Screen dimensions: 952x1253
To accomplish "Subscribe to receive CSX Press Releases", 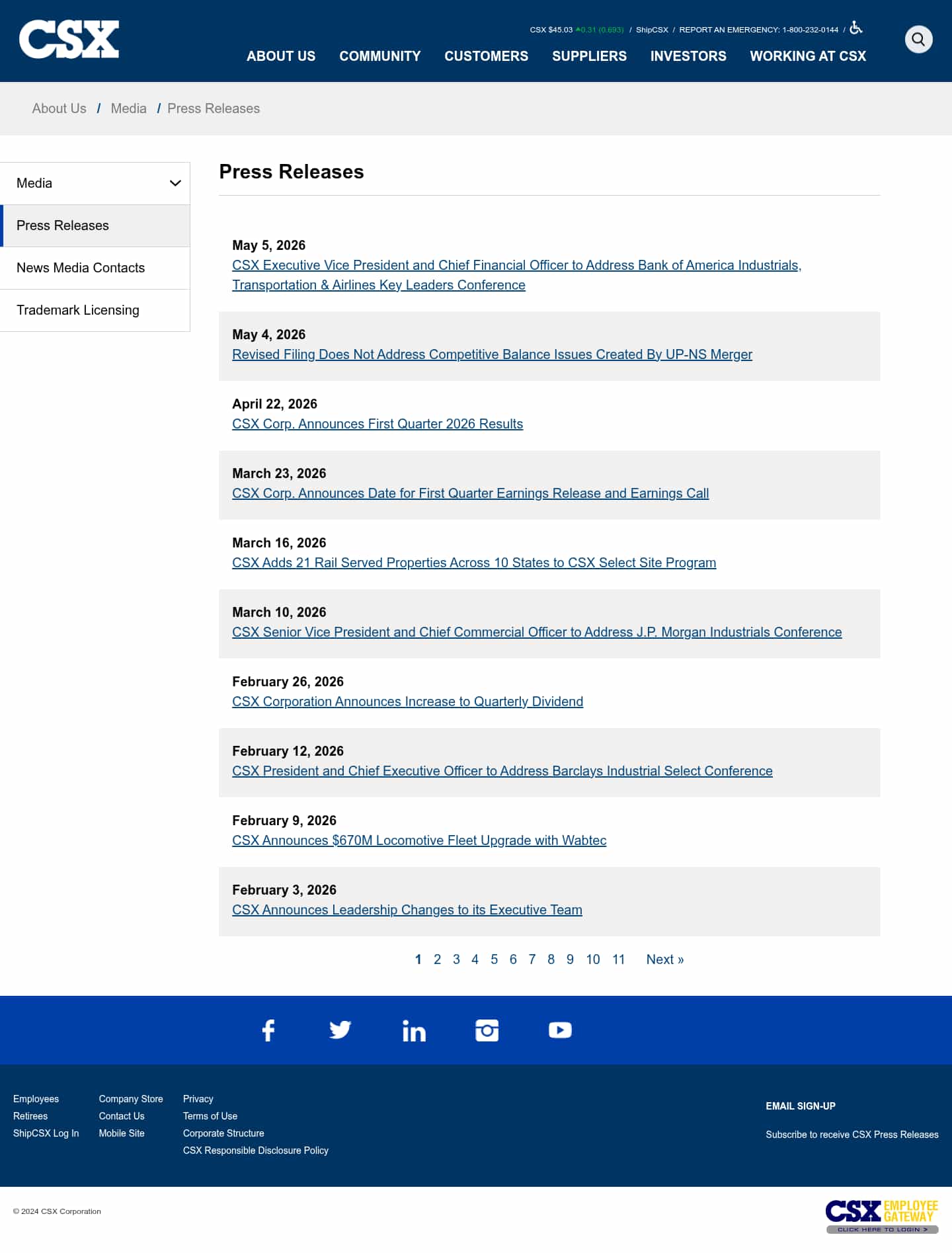I will point(852,1135).
